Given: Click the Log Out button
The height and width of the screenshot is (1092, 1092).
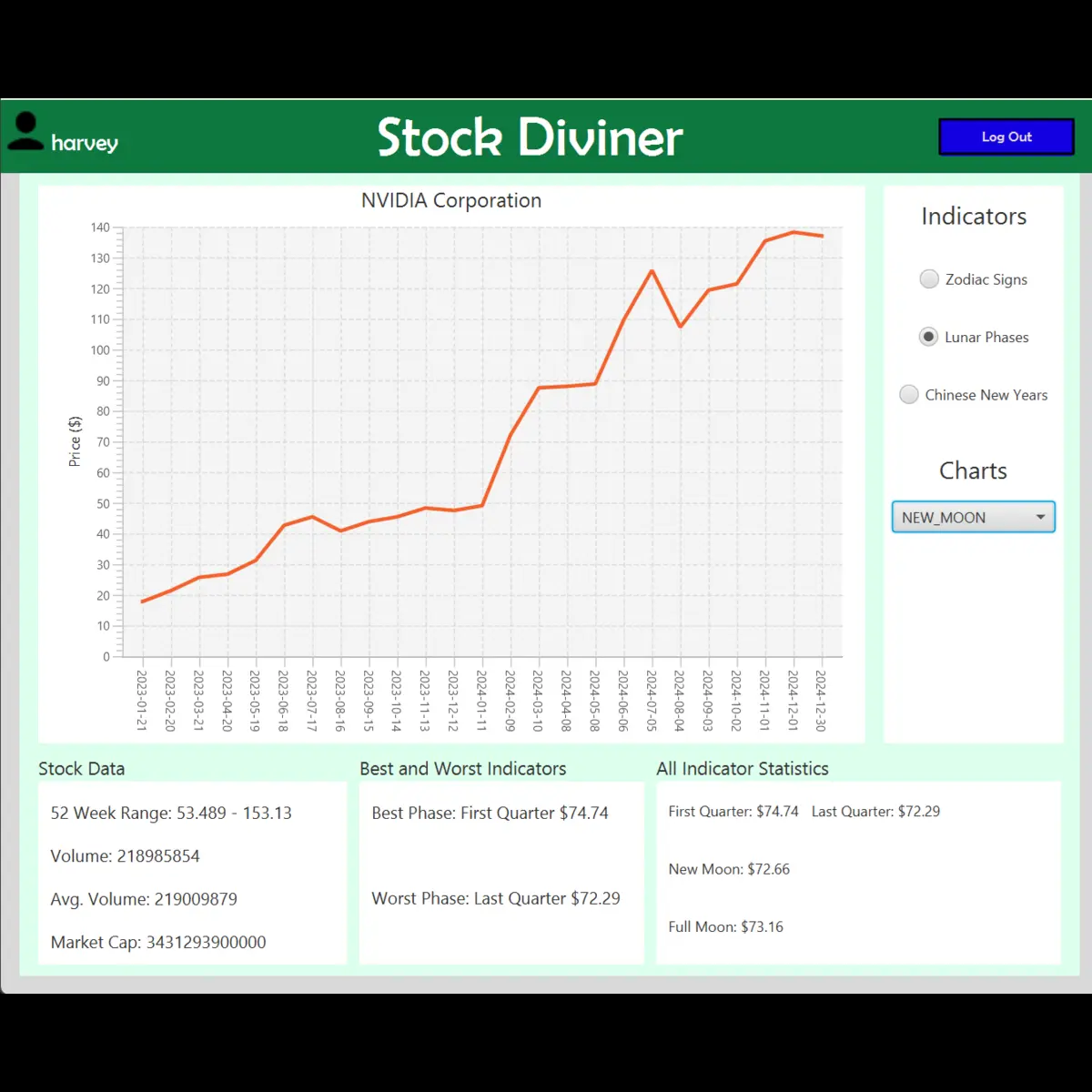Looking at the screenshot, I should [x=1006, y=136].
